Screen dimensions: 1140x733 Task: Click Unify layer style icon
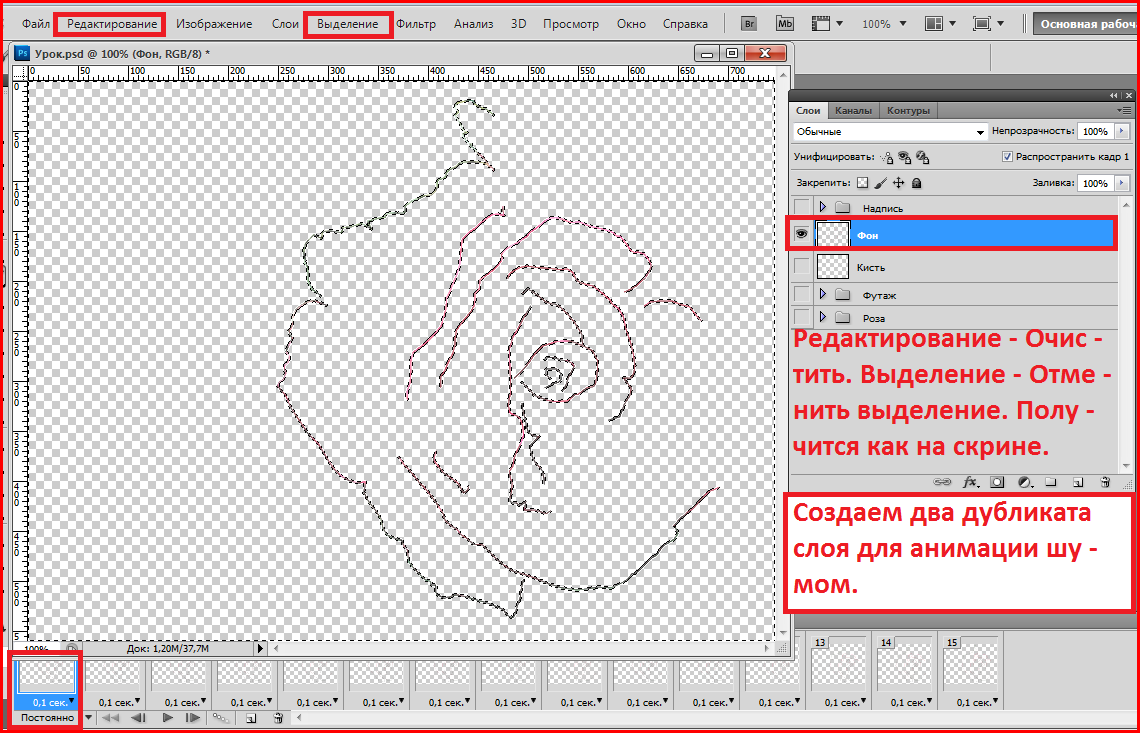[x=922, y=157]
